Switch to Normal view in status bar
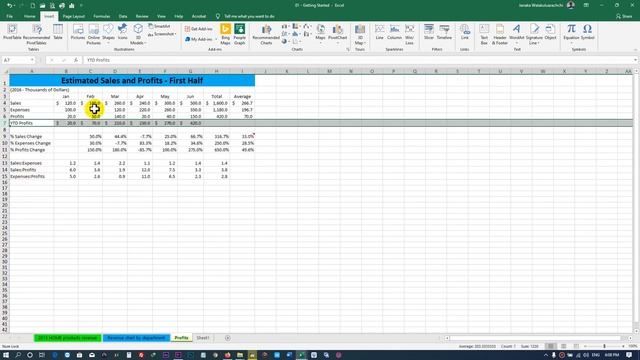The height and width of the screenshot is (360, 640). tap(551, 346)
